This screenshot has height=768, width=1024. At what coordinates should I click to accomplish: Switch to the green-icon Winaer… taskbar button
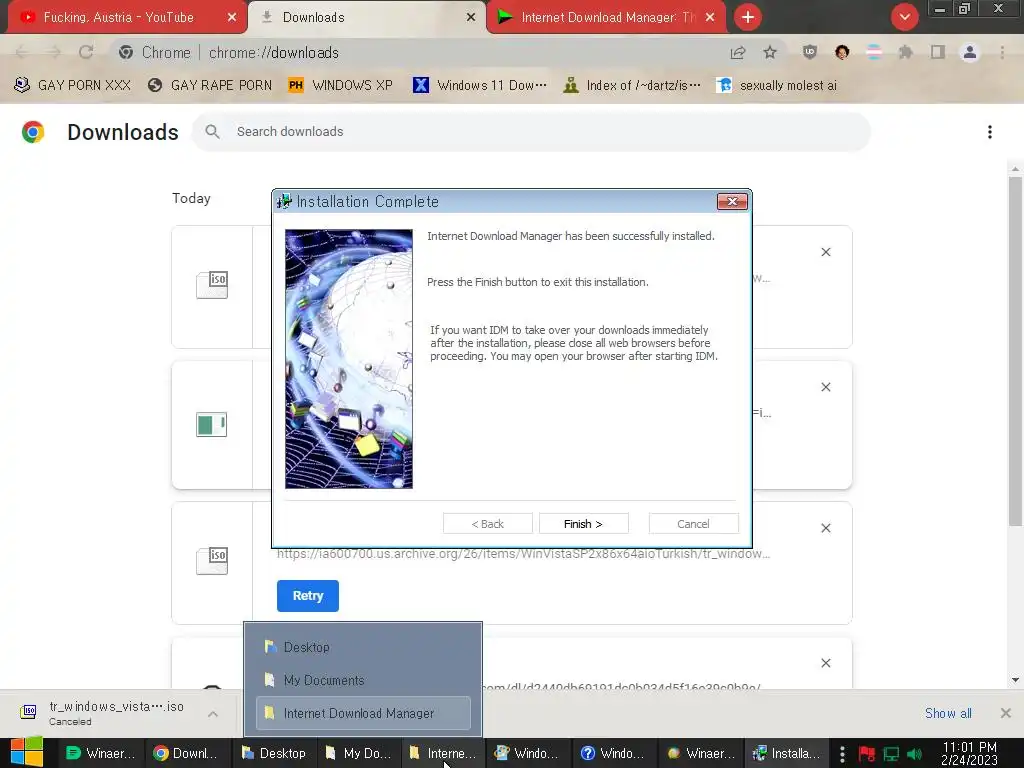tap(101, 753)
